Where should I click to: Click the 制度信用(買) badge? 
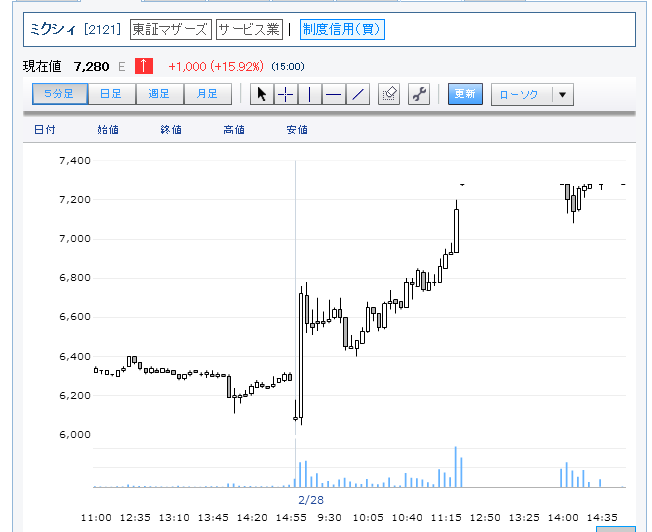tap(342, 30)
